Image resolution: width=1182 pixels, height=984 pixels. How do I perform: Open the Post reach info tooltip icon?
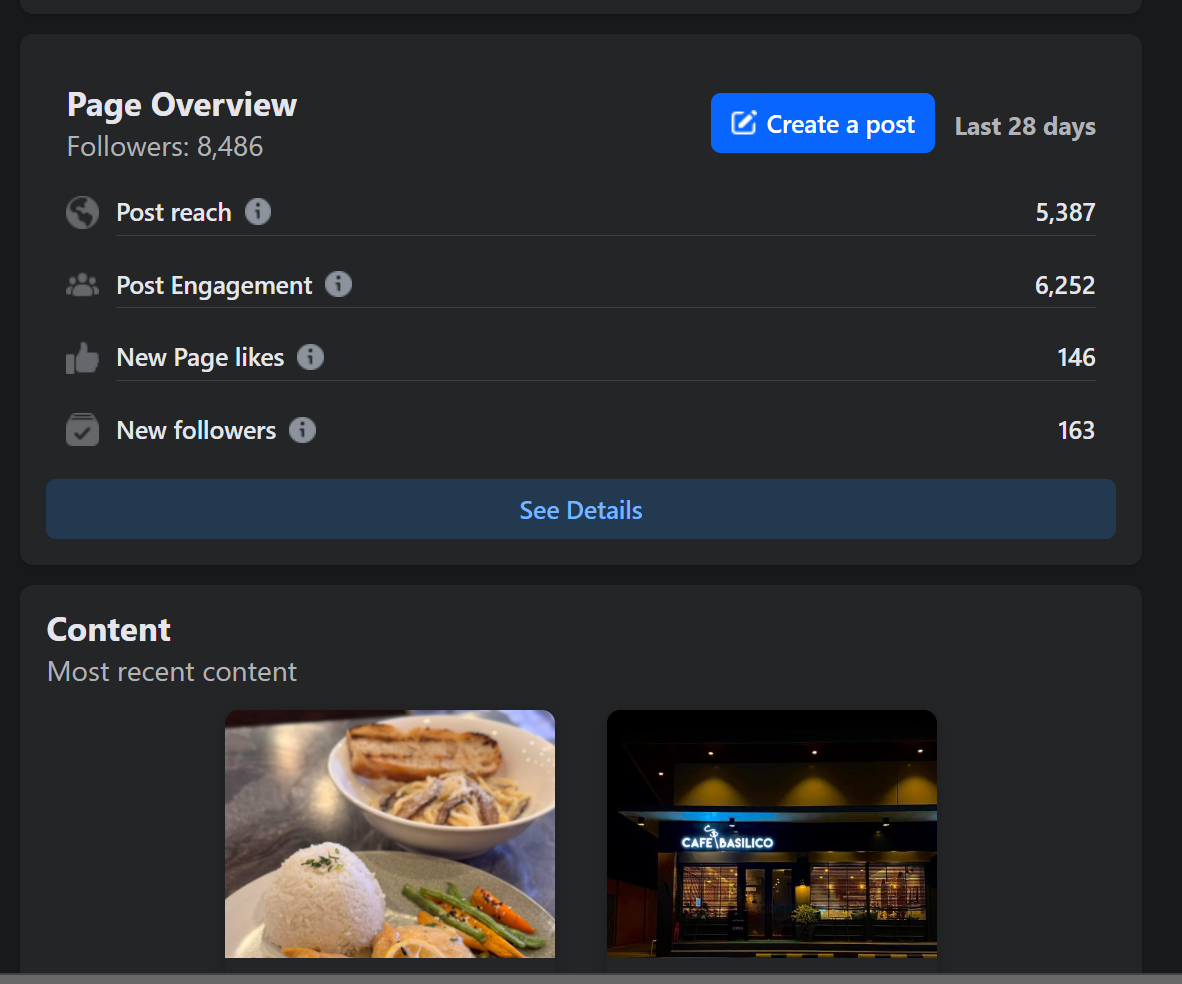[258, 212]
